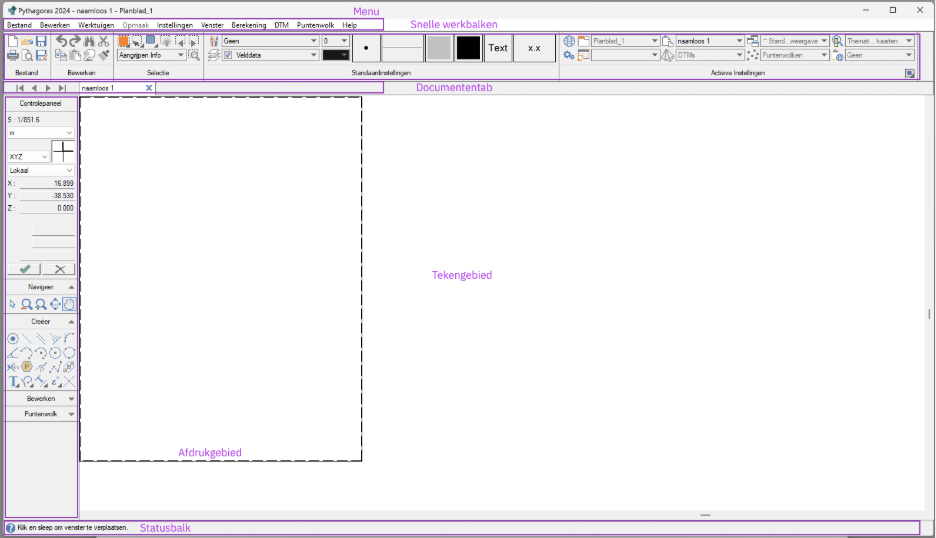This screenshot has width=936, height=538.
Task: Confirm with the green checkmark button
Action: point(24,269)
